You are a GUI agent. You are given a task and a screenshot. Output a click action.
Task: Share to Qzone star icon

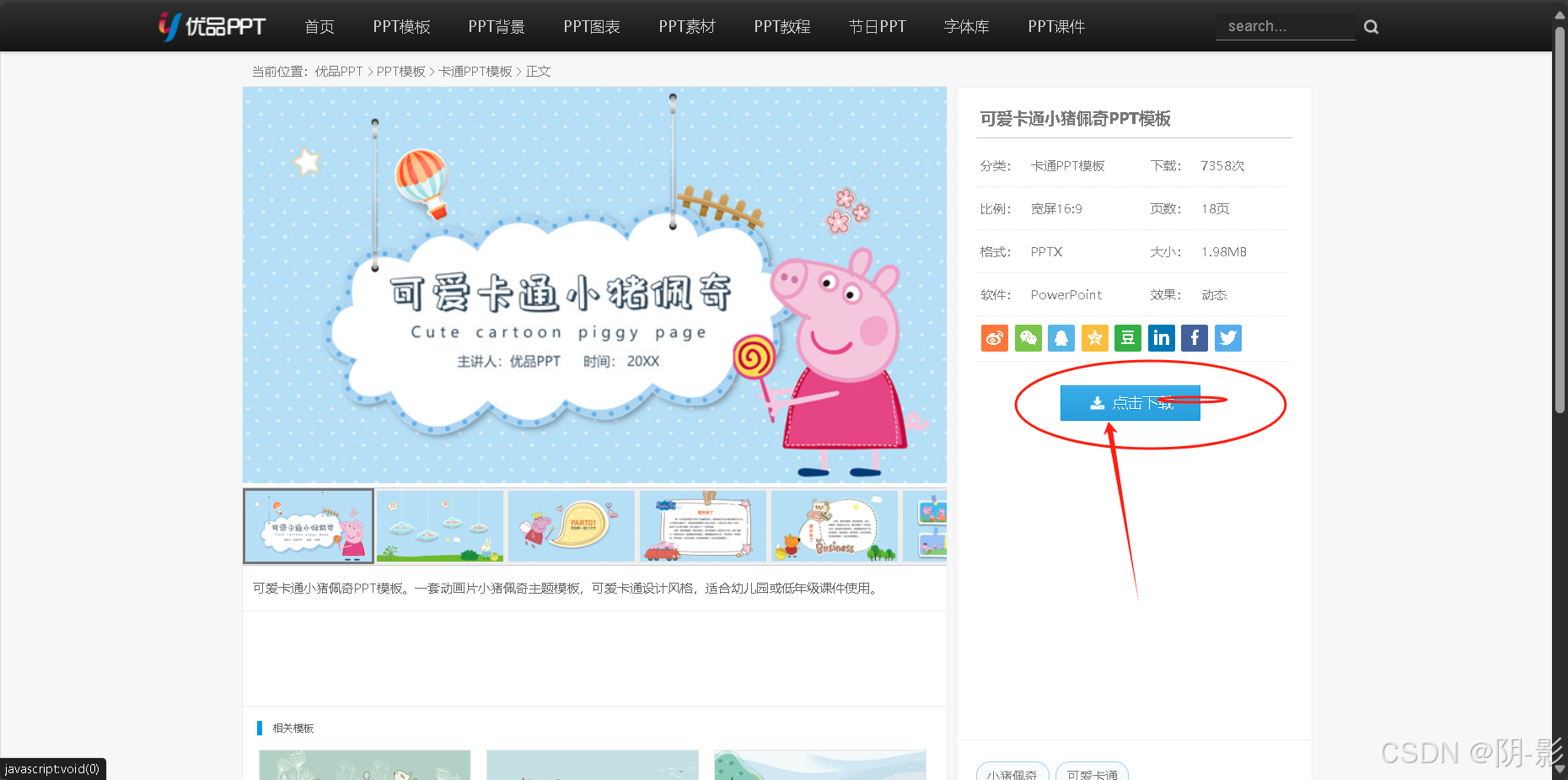click(x=1095, y=338)
